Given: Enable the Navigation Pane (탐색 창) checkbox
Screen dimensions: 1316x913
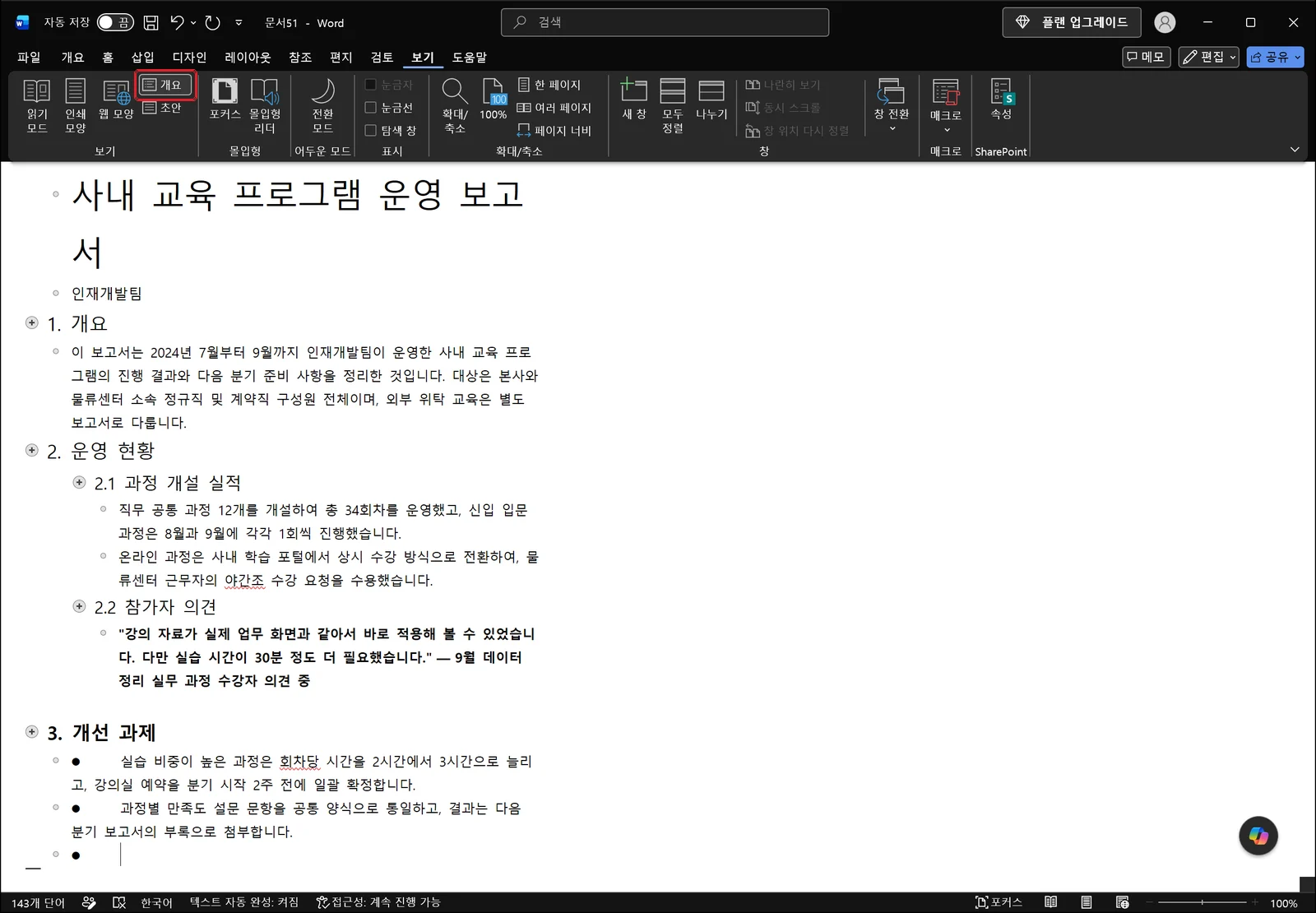Looking at the screenshot, I should [x=370, y=131].
